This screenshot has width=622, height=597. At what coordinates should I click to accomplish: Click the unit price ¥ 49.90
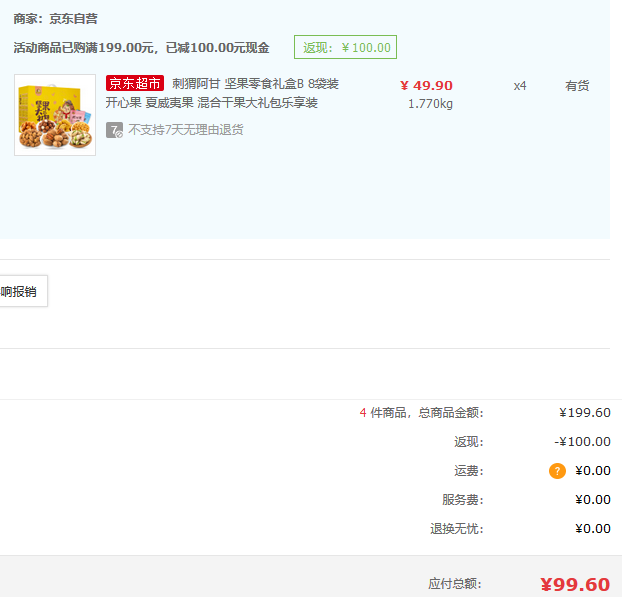coord(426,85)
